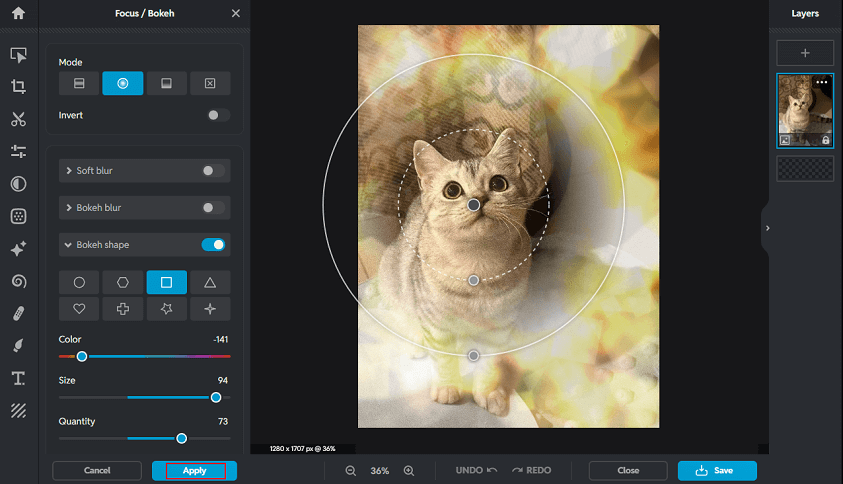Choose the third focus mode icon
Viewport: 843px width, 484px height.
click(167, 83)
